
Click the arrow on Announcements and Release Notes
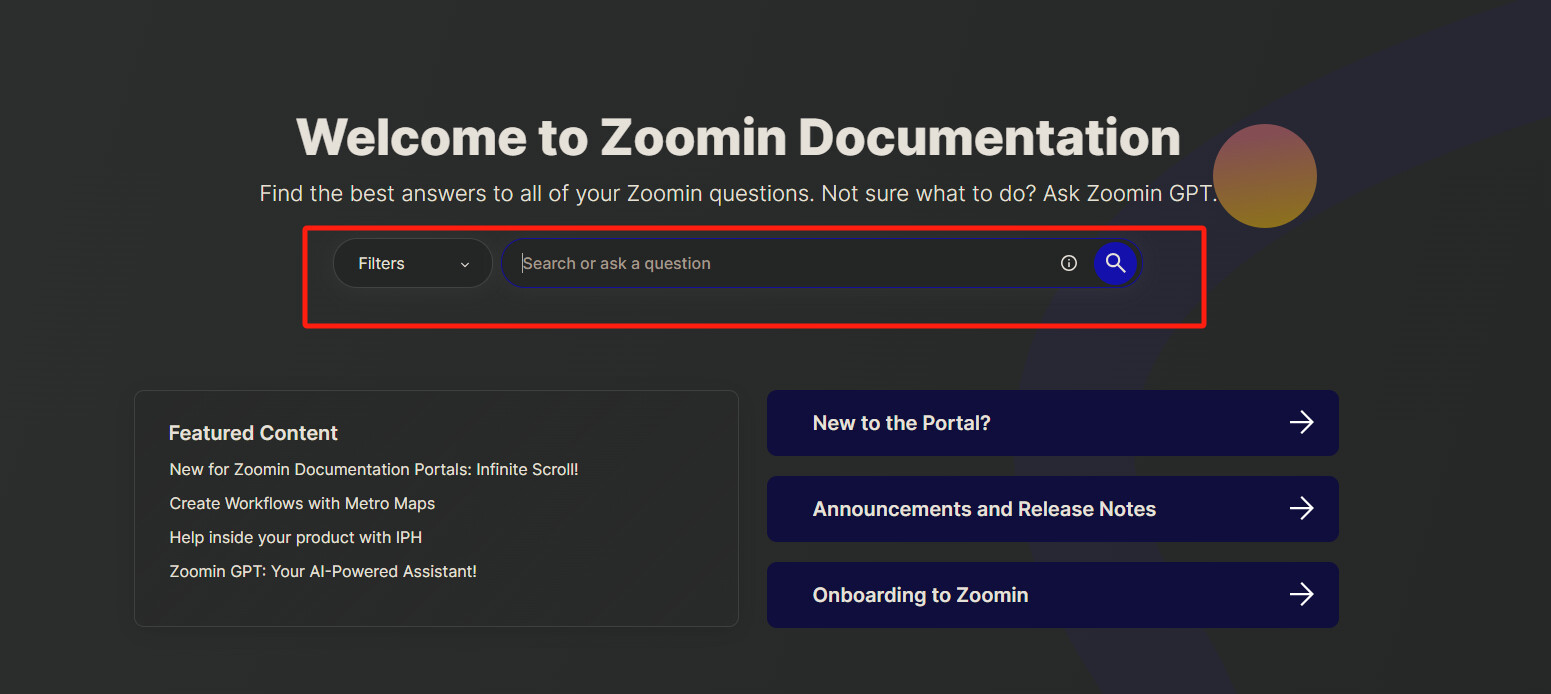1301,508
